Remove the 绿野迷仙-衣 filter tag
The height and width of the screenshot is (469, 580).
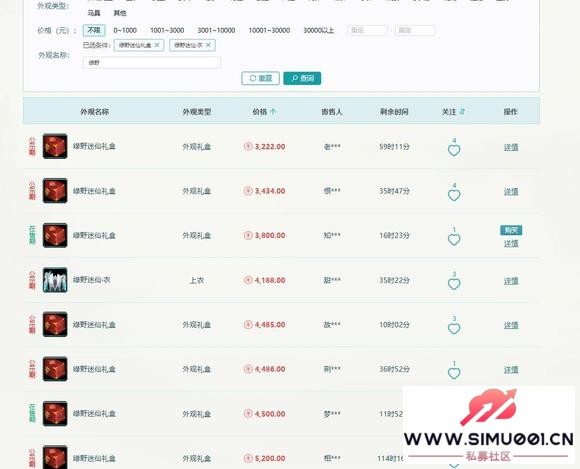pyautogui.click(x=208, y=45)
